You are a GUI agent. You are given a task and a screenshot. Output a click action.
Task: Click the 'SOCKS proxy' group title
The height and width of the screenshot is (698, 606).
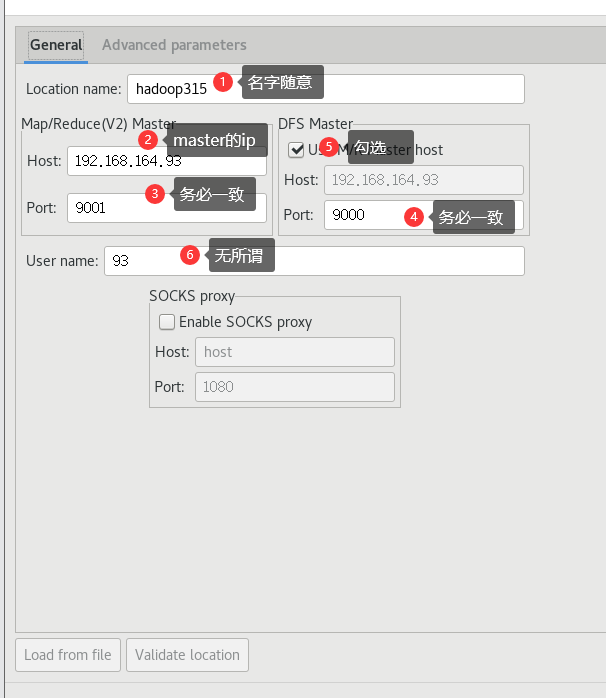click(192, 296)
